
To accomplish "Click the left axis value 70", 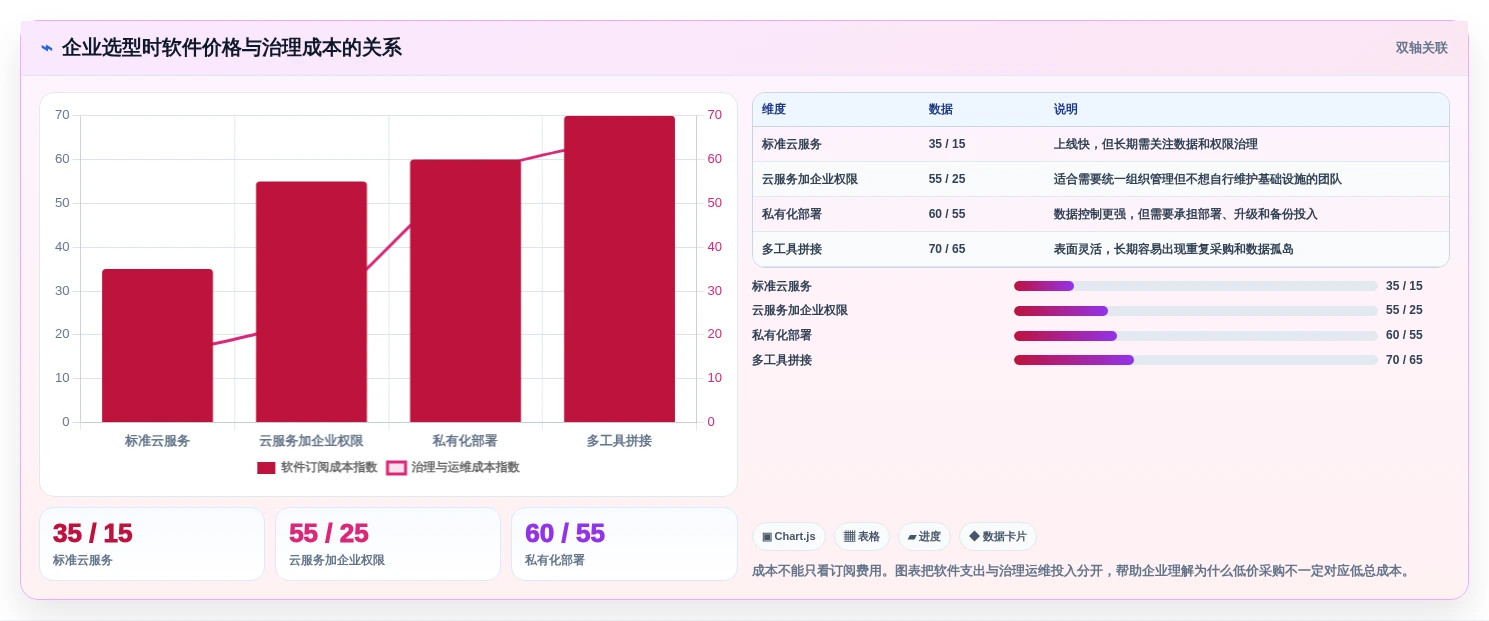I will (x=62, y=115).
